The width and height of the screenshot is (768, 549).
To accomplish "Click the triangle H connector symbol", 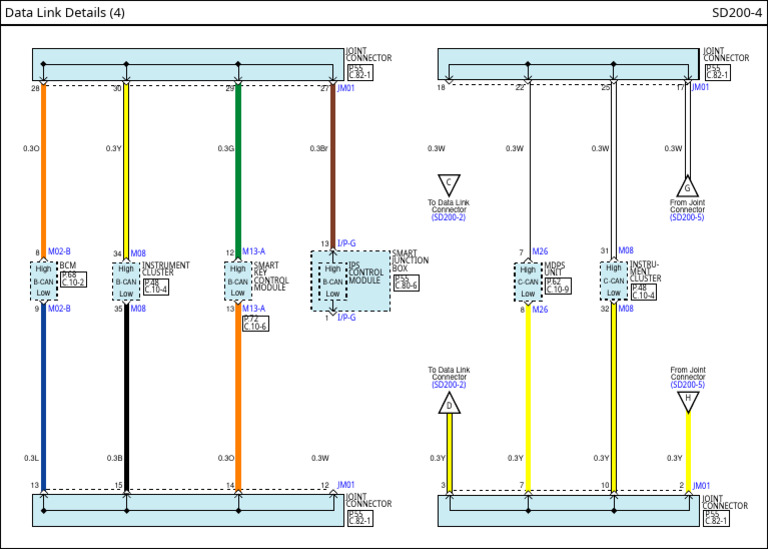I will point(688,401).
